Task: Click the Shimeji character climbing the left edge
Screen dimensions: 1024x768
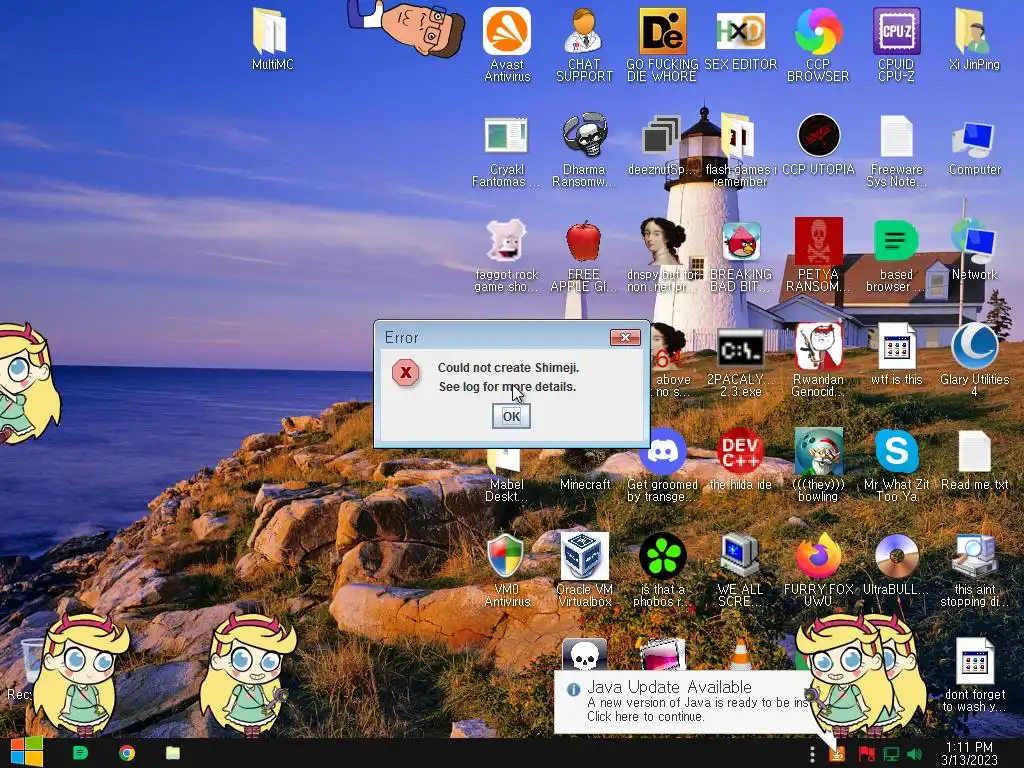Action: [x=26, y=384]
